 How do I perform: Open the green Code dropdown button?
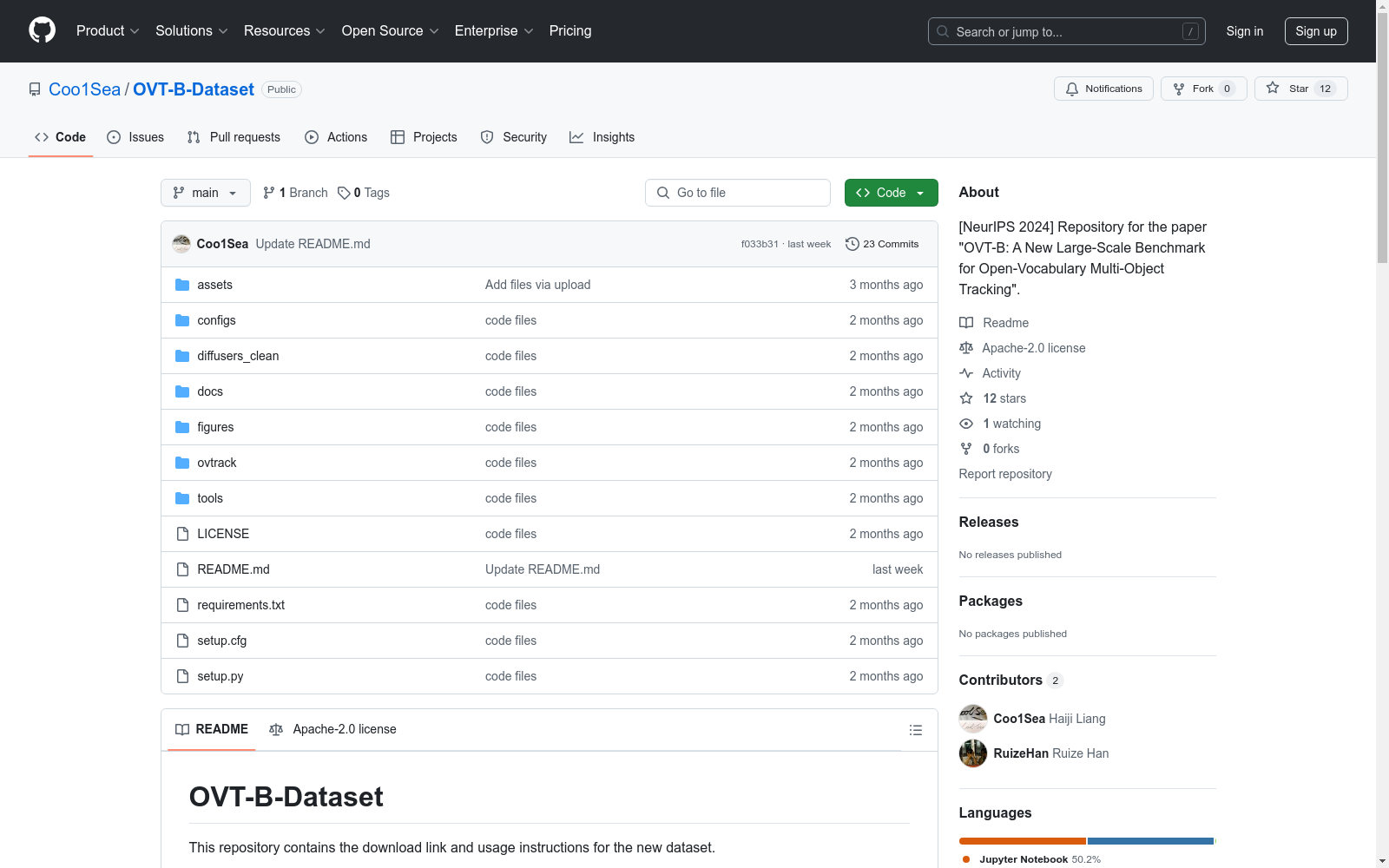[891, 193]
